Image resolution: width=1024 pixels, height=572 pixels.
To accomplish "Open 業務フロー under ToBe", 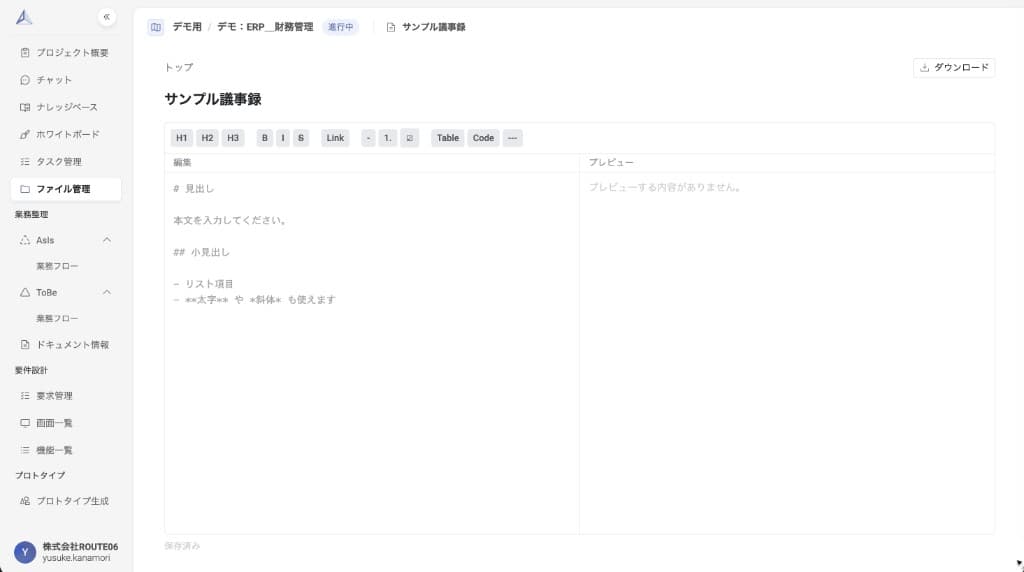I will pos(57,319).
